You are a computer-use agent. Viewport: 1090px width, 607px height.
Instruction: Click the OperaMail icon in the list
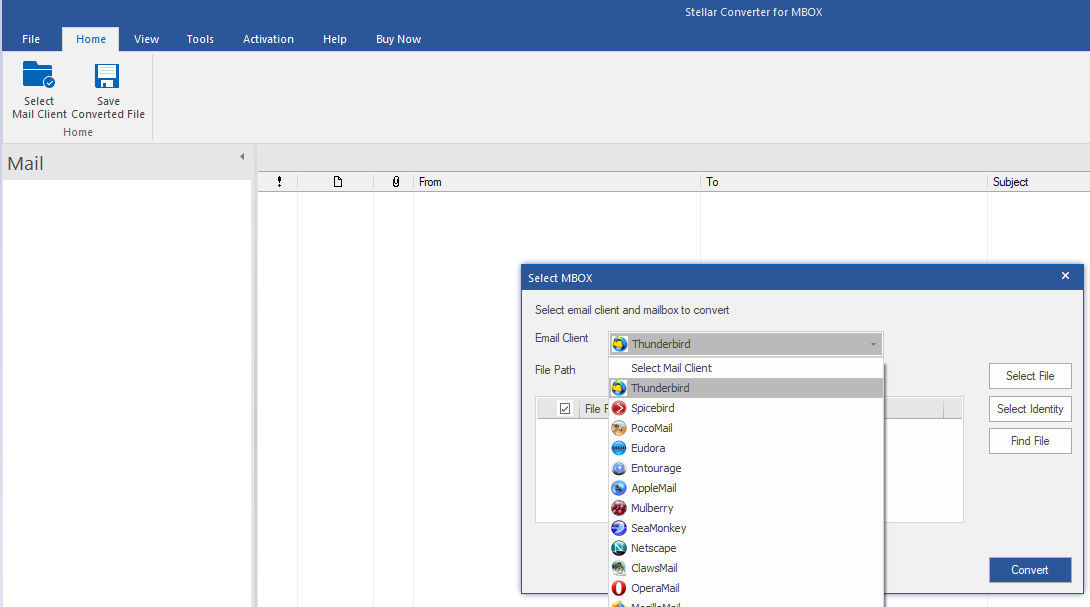tap(619, 588)
